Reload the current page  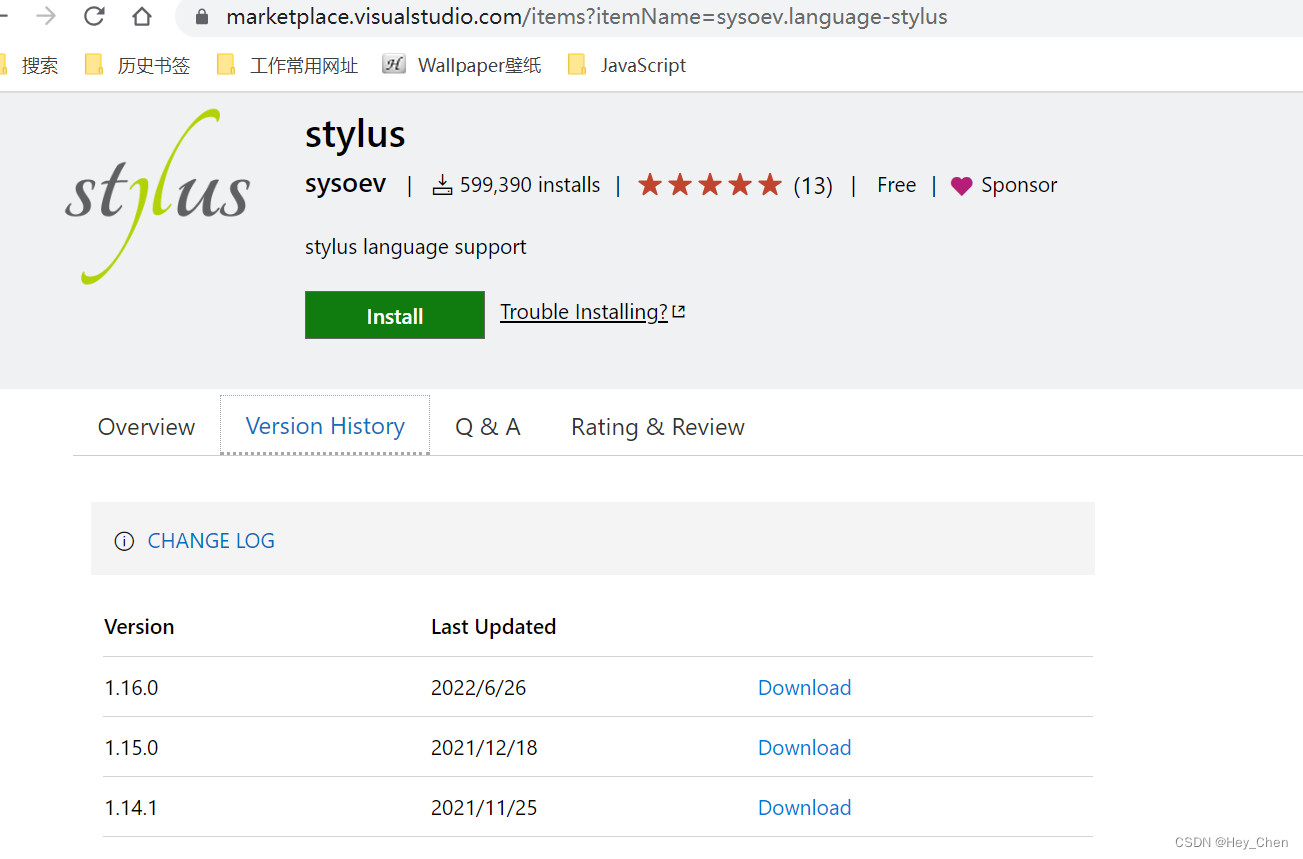tap(93, 16)
